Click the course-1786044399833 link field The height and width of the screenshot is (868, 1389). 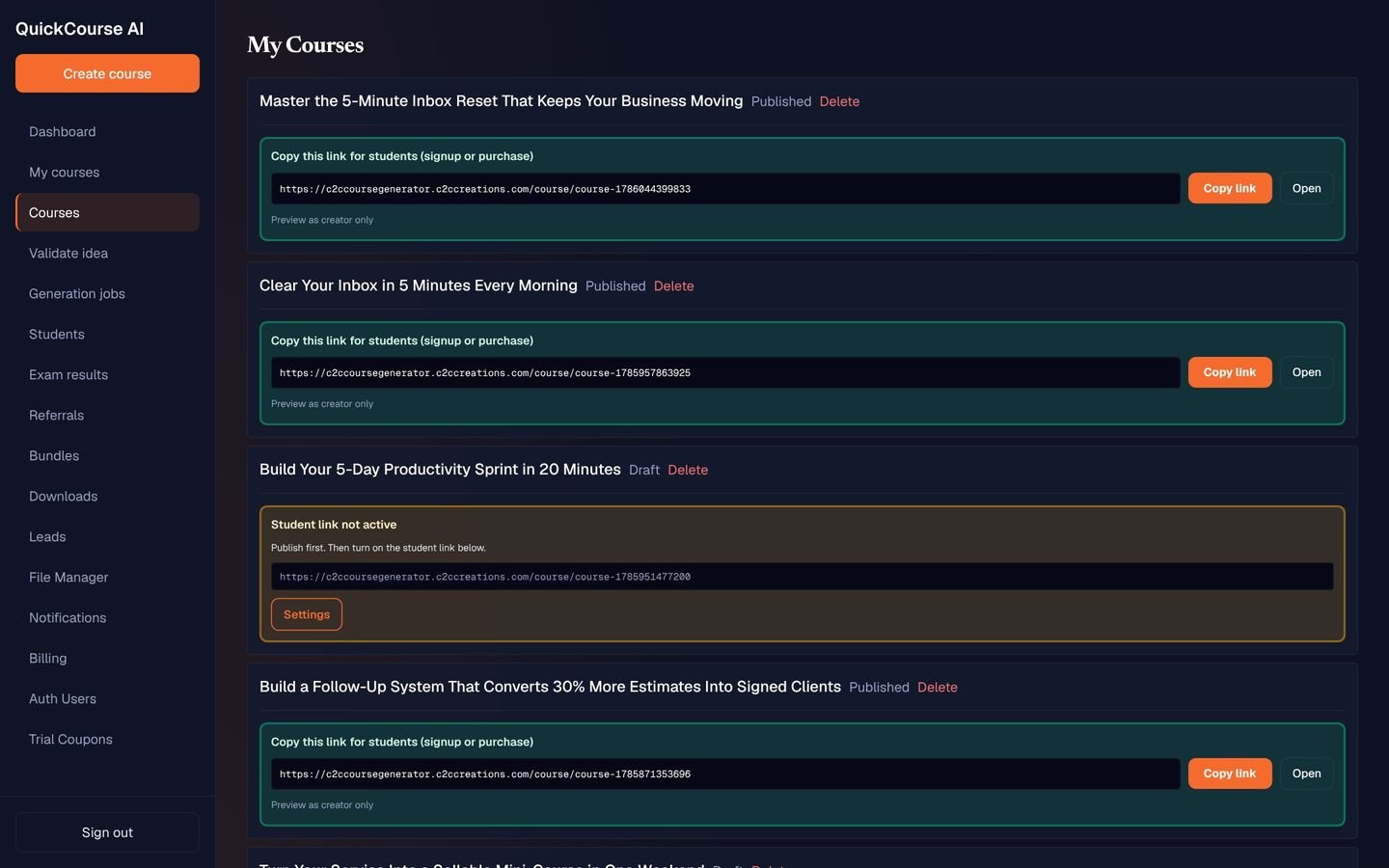point(725,188)
